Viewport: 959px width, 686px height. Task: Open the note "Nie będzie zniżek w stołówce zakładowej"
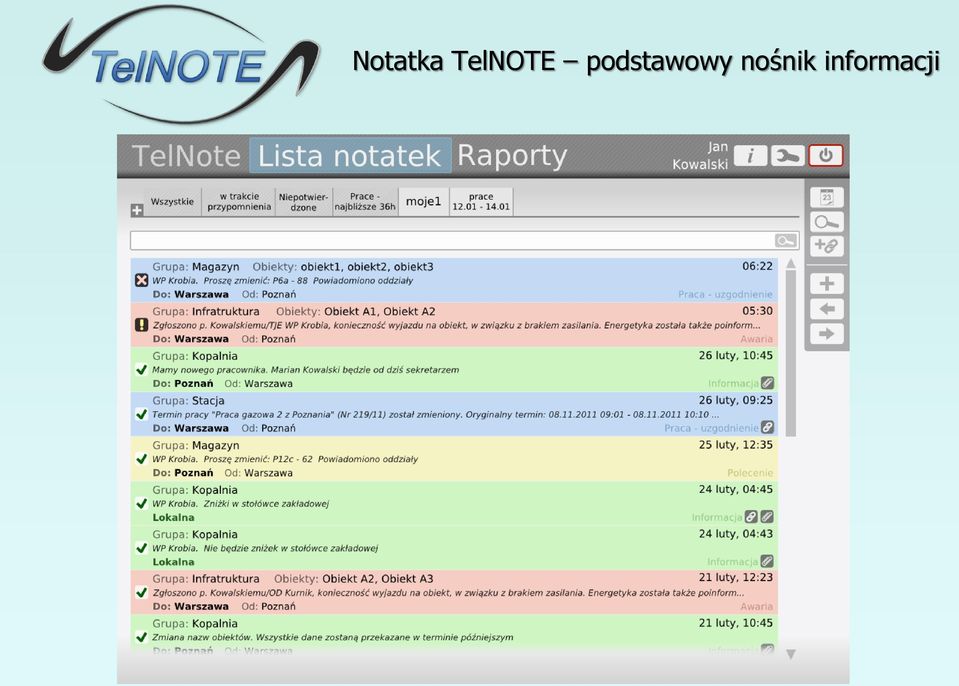[x=454, y=548]
